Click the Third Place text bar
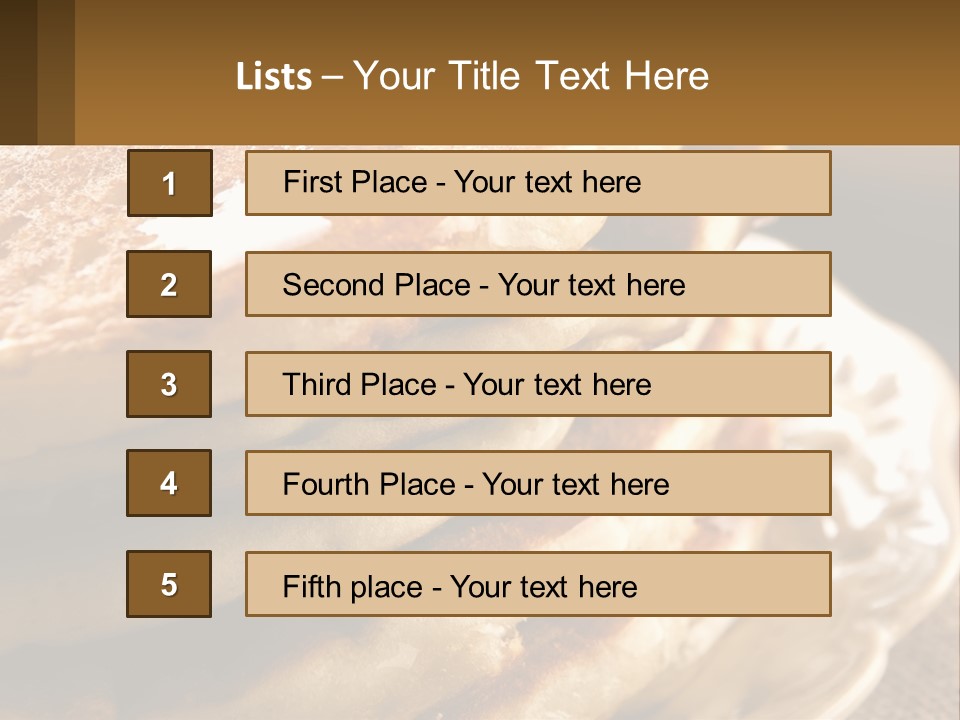Viewport: 960px width, 720px height. click(538, 384)
